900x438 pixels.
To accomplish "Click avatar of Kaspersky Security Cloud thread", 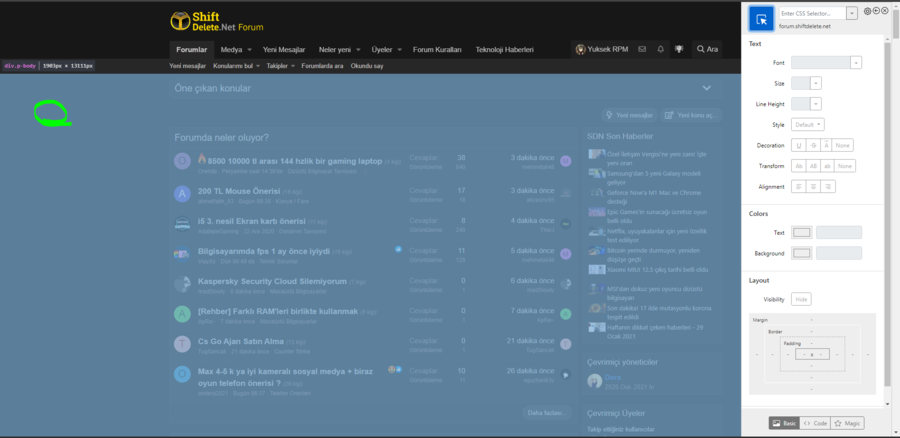I will coord(182,284).
